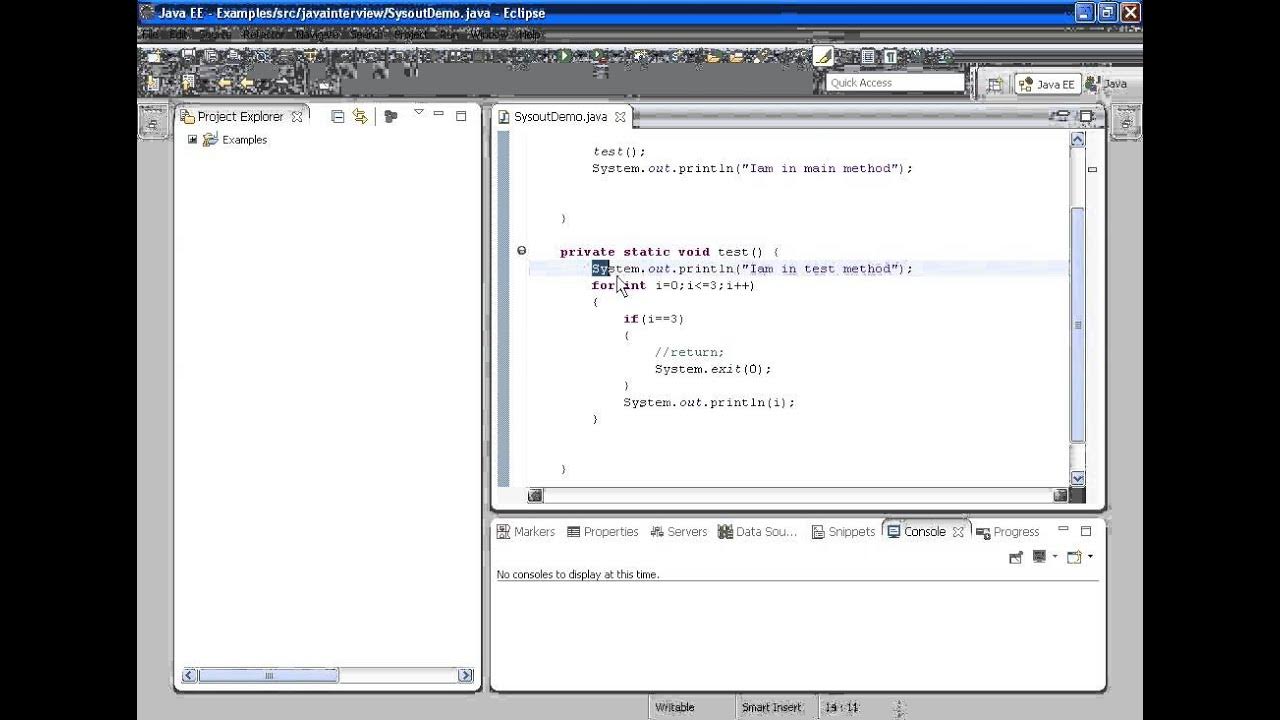Minimize the editor area
1280x720 pixels.
tap(1062, 116)
